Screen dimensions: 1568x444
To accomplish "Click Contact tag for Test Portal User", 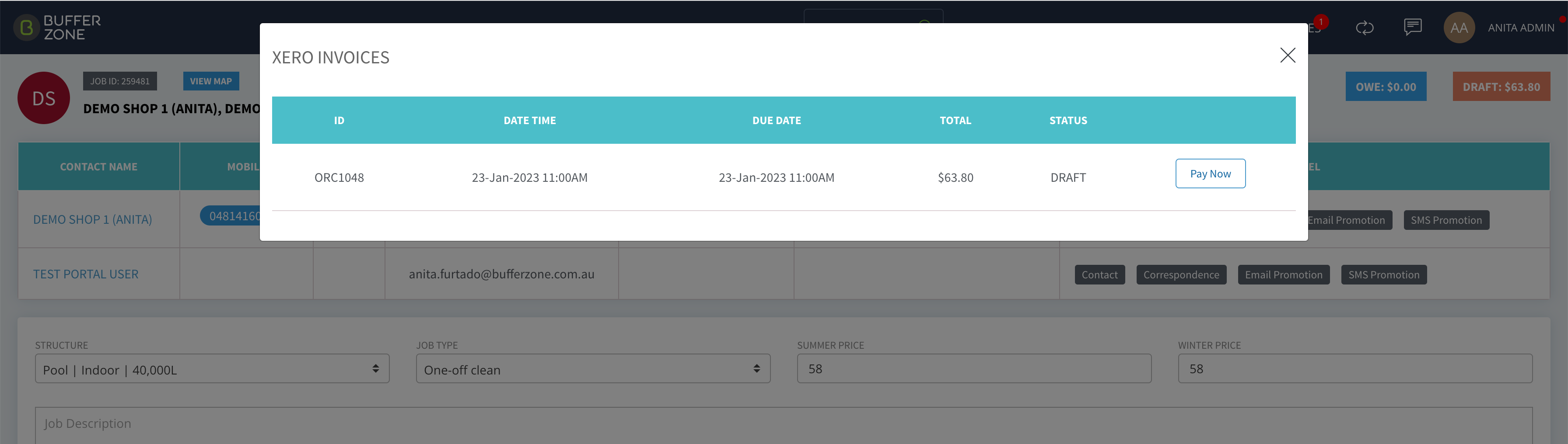I will coord(1099,275).
